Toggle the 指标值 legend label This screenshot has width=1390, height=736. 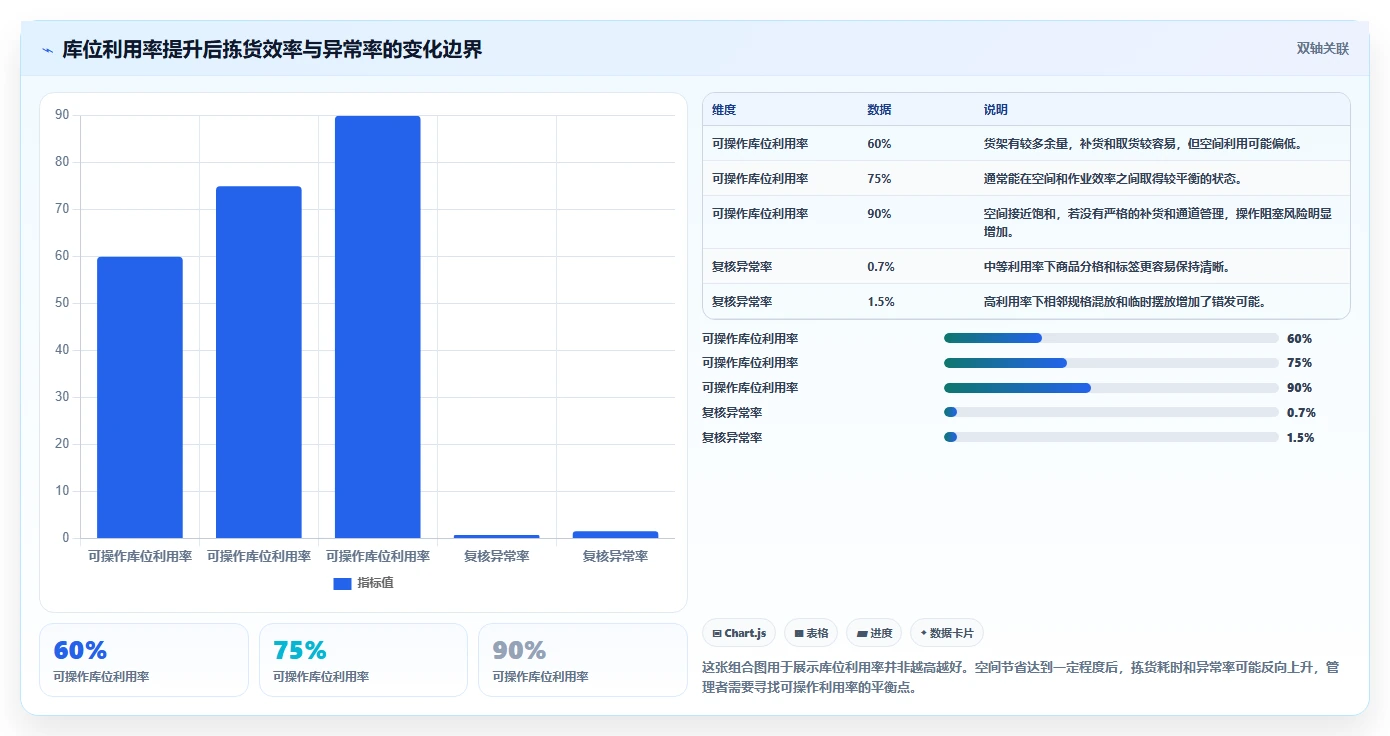pyautogui.click(x=375, y=583)
